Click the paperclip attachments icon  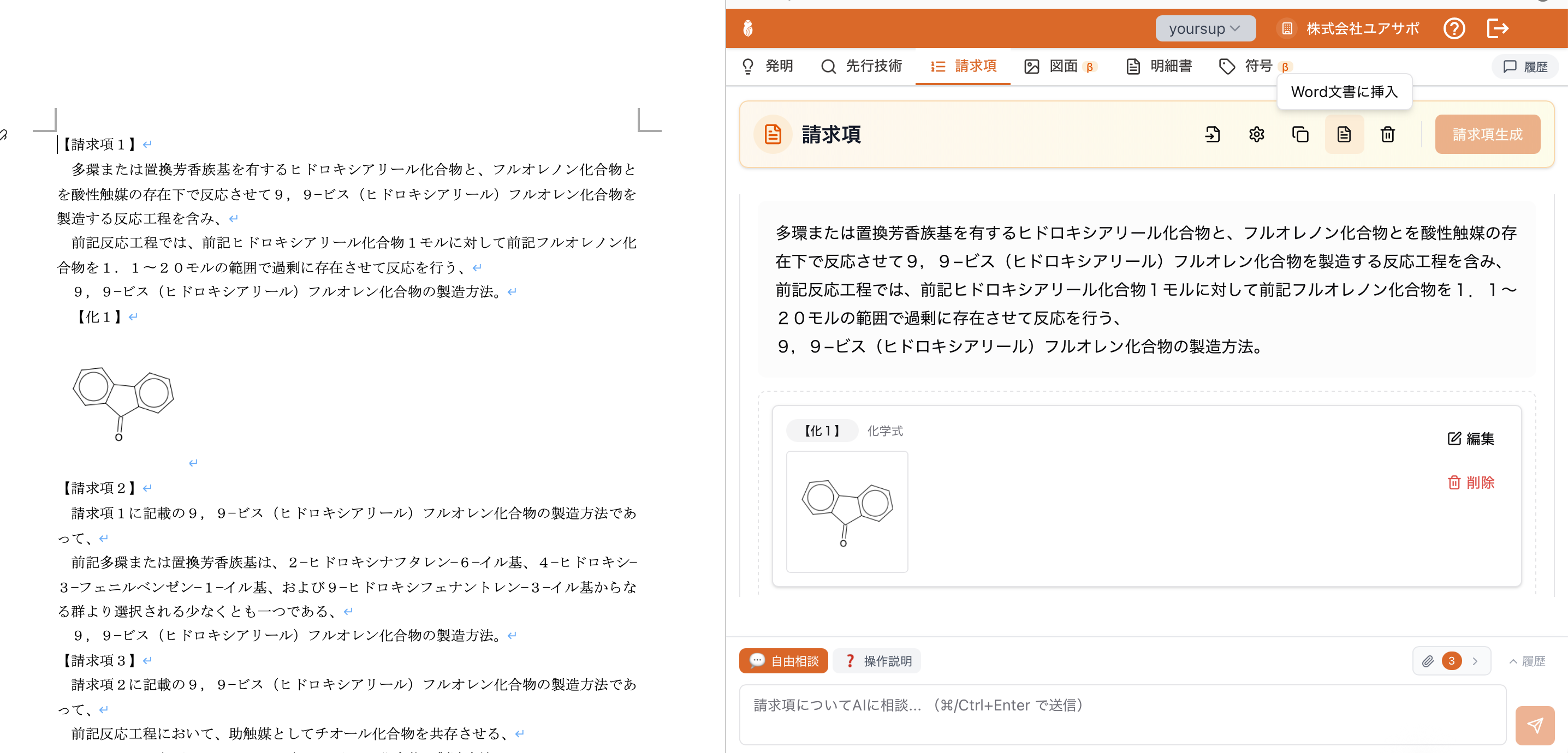pyautogui.click(x=1427, y=661)
